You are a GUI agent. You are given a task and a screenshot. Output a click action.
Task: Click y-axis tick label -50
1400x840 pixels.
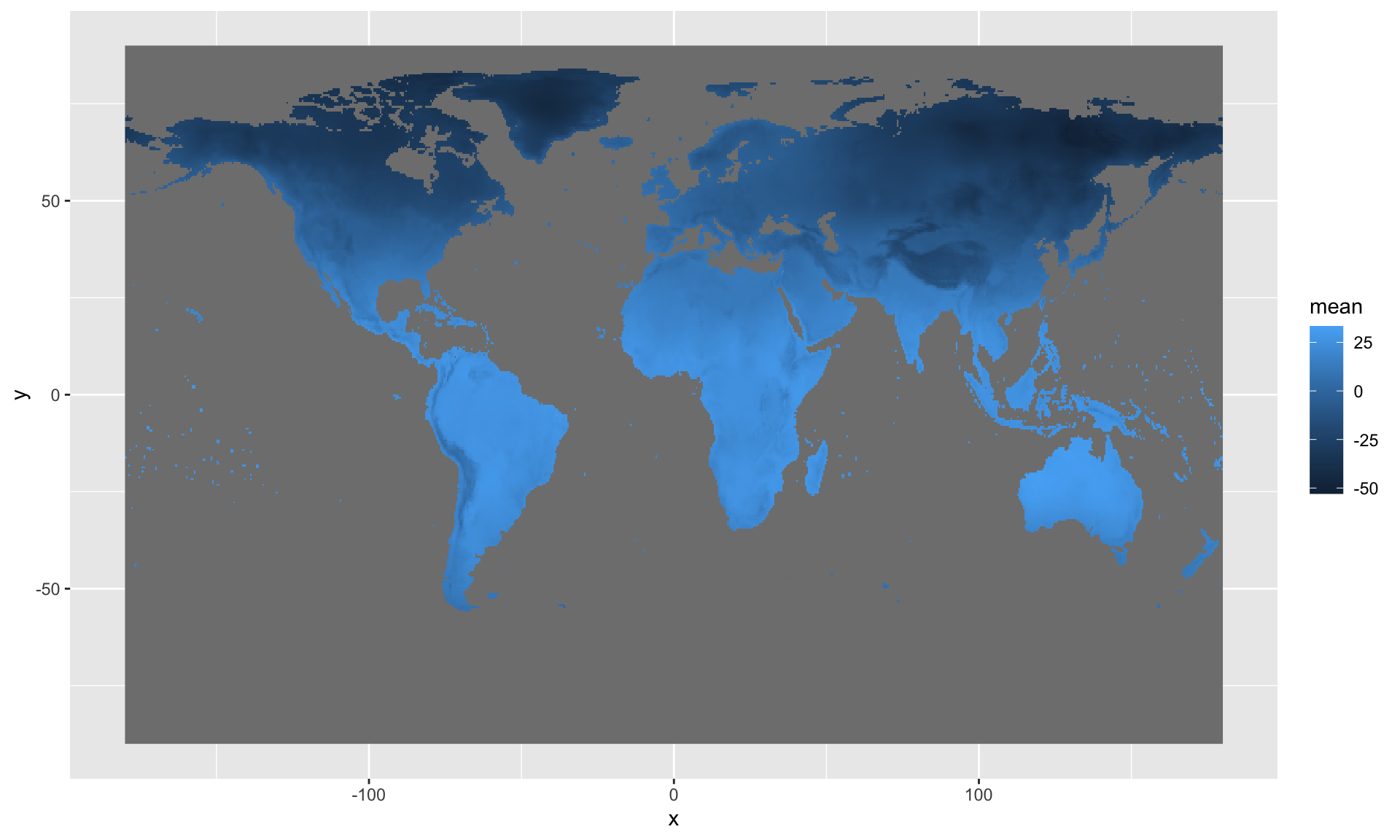[x=47, y=589]
